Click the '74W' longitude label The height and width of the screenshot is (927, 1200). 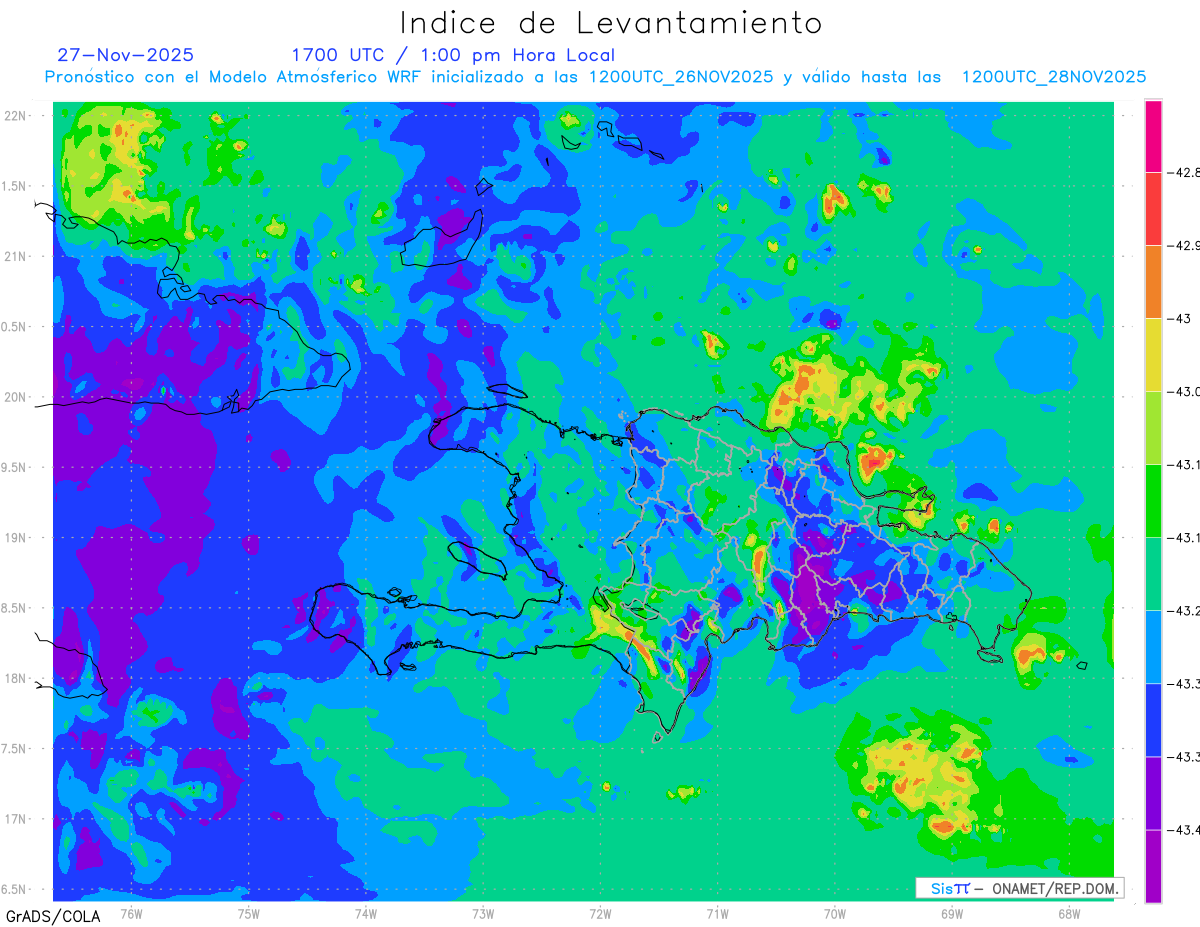point(366,913)
